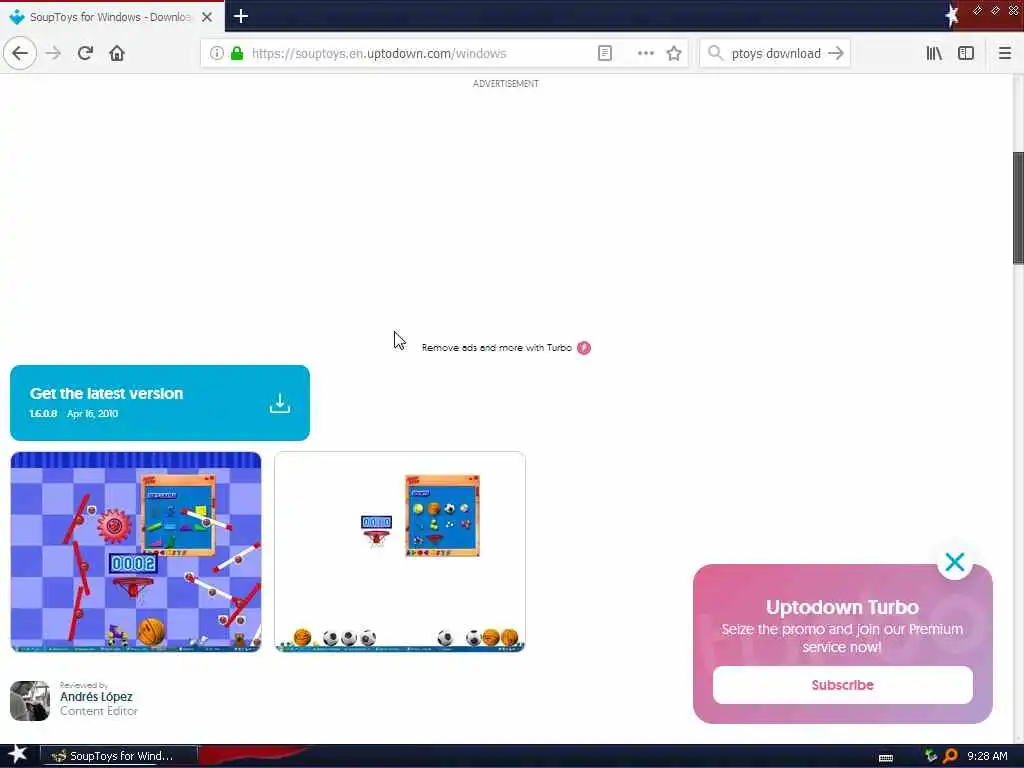The width and height of the screenshot is (1024, 768).
Task: Open the orange magnifier tray icon
Action: (950, 756)
